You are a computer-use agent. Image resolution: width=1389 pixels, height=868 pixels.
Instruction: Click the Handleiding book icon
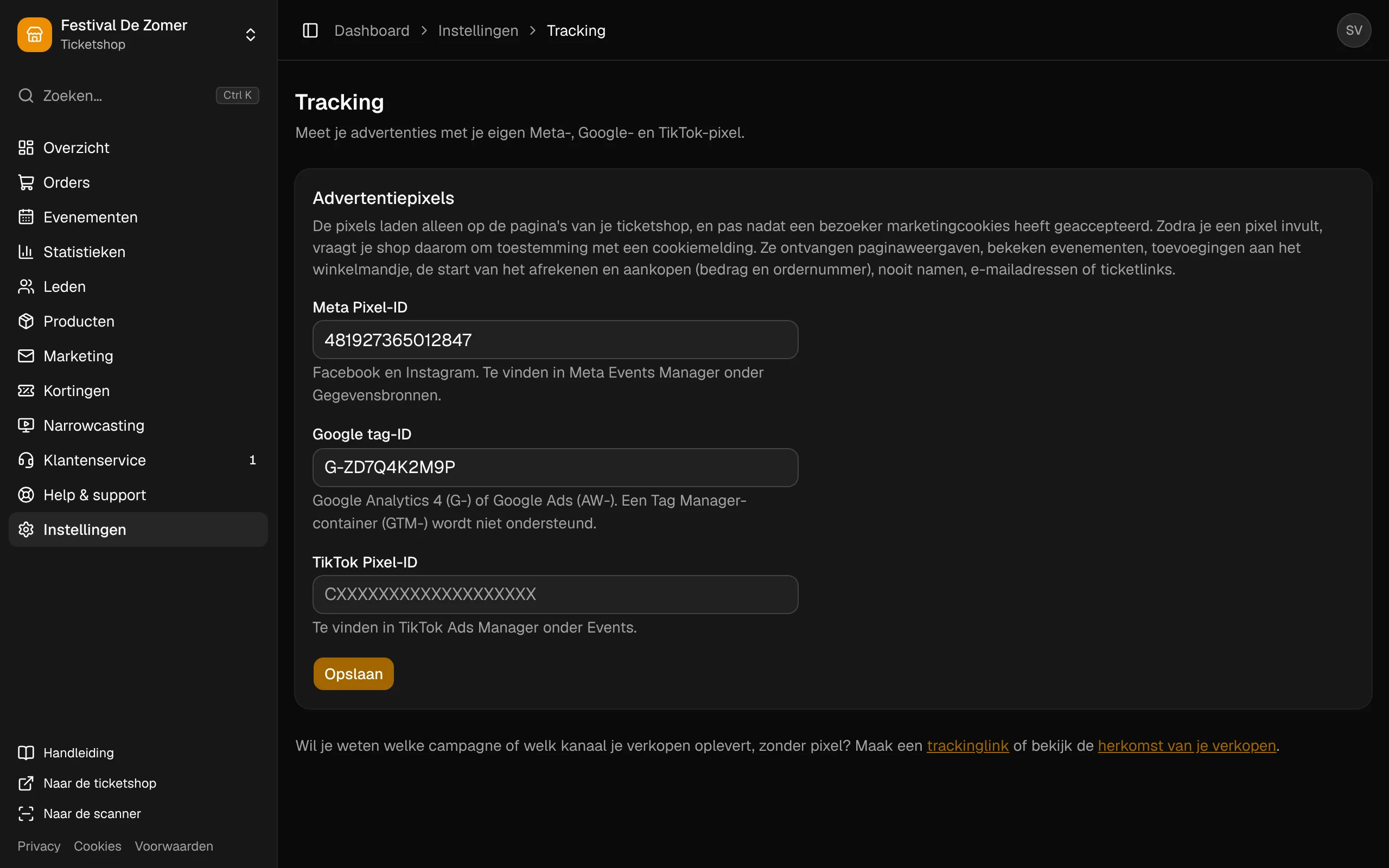(26, 752)
